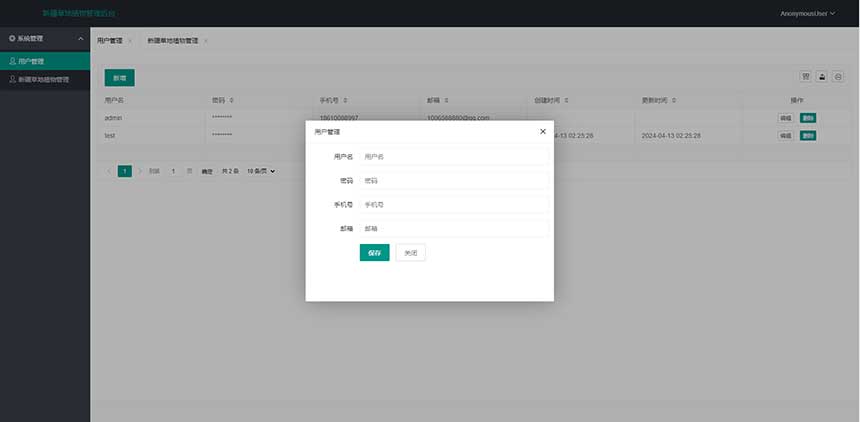Click the 用户名 input field in the dialog

coord(453,157)
